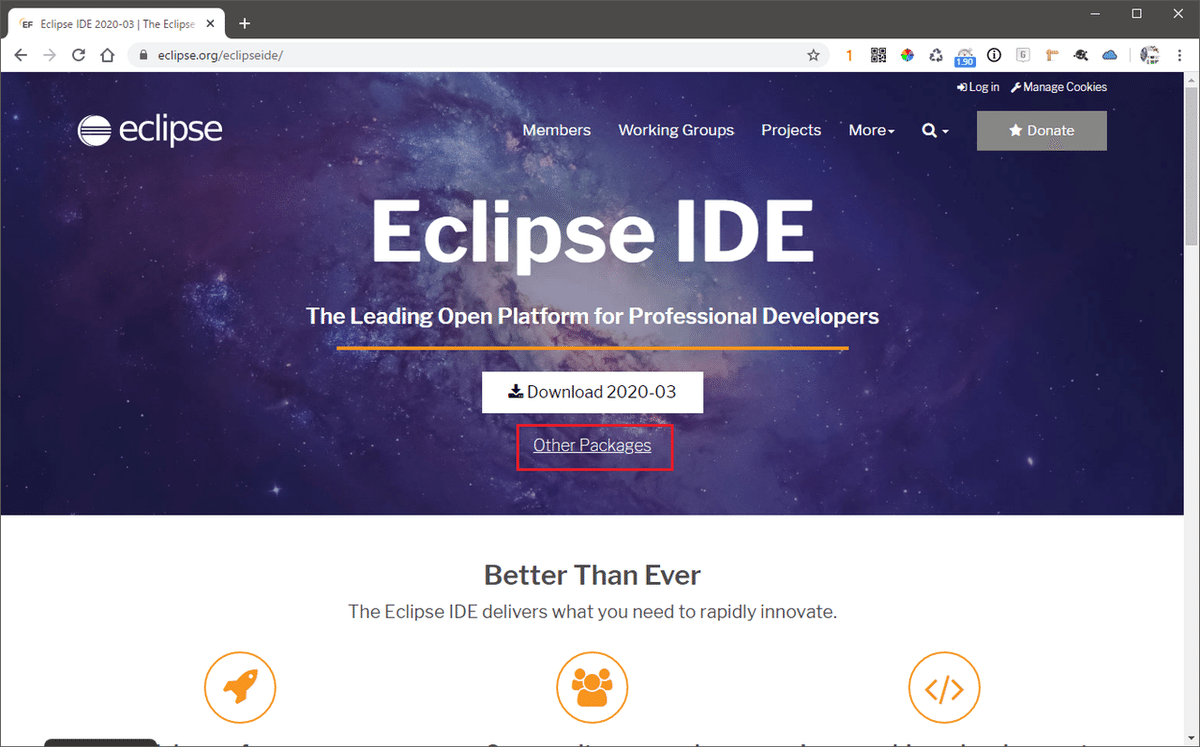Open the Other Packages link
The image size is (1200, 747).
(592, 446)
